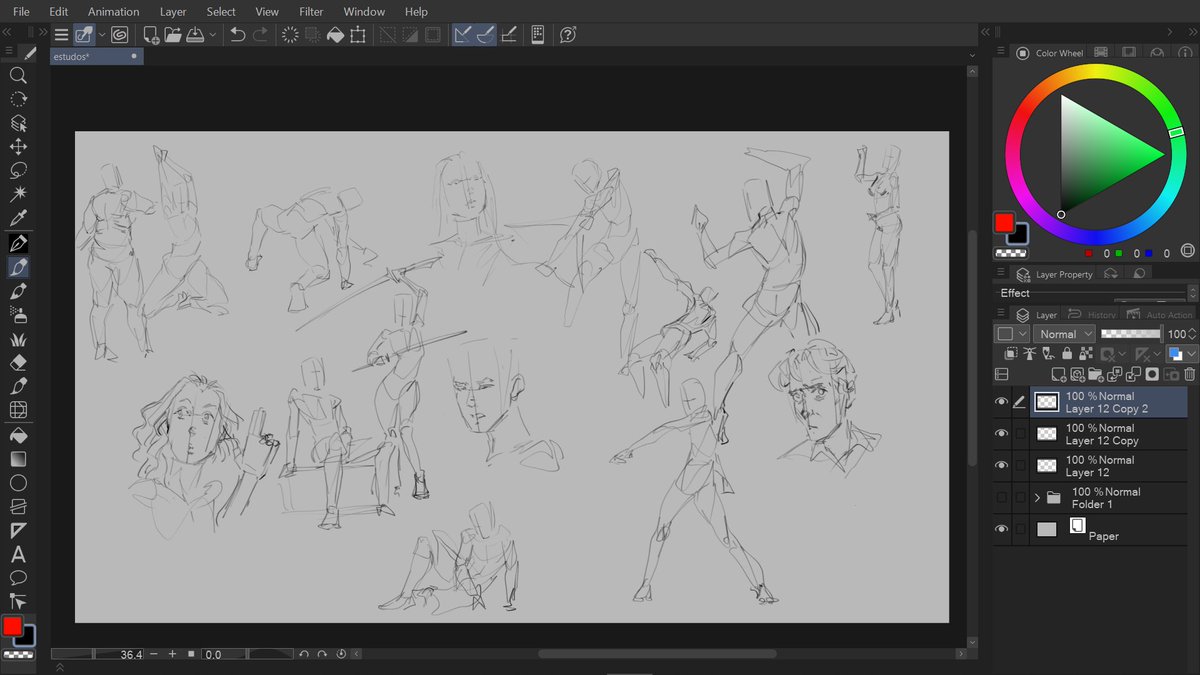Click the layer opacity slider
Screen dimensions: 1200x675
click(x=1132, y=334)
